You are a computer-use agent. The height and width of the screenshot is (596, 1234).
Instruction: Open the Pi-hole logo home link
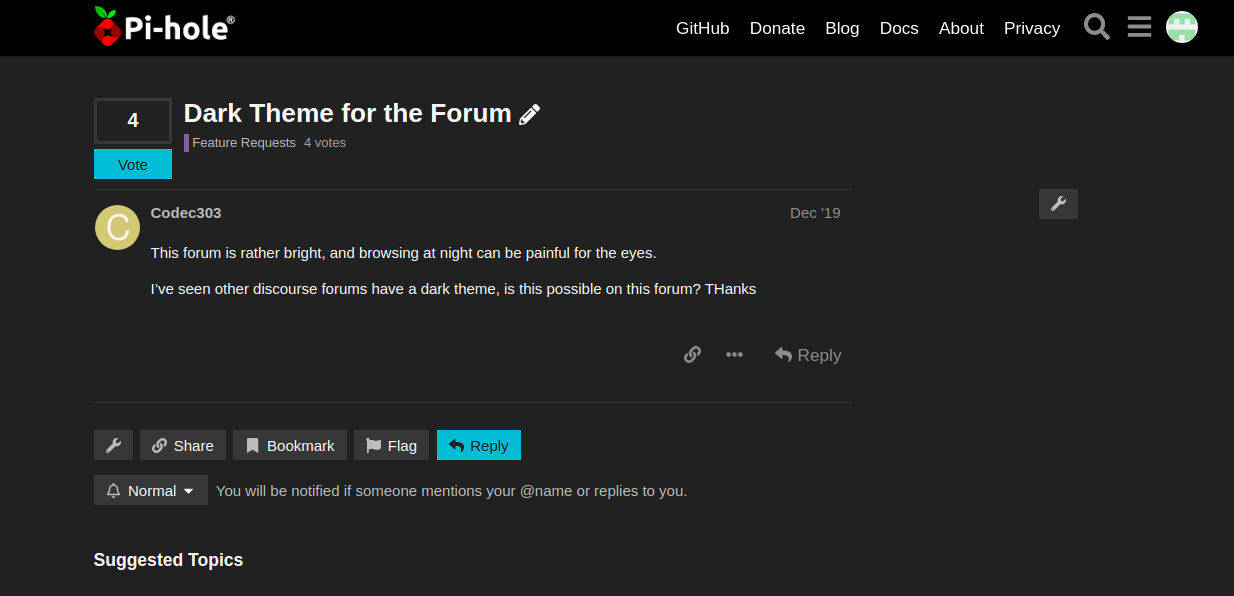[164, 27]
